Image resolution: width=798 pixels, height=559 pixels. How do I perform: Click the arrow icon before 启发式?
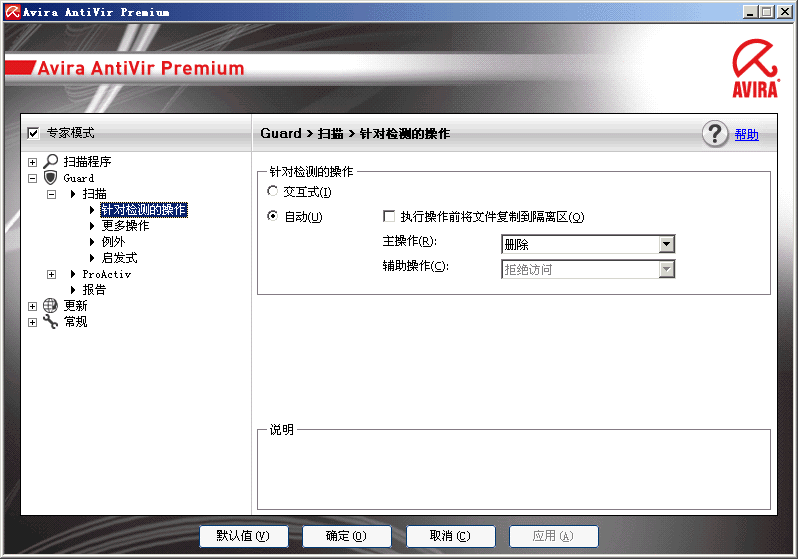(92, 258)
